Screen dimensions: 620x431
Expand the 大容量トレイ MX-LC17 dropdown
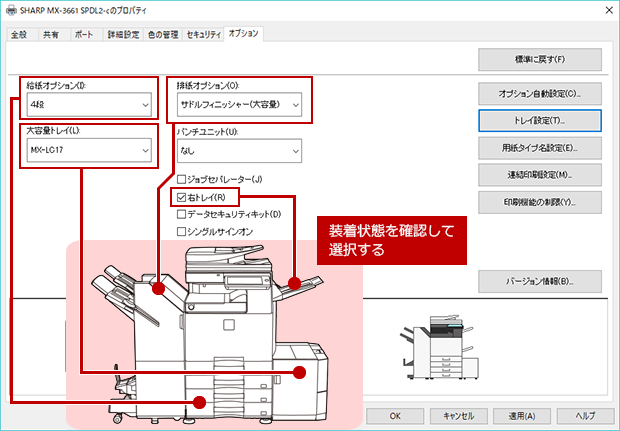pyautogui.click(x=89, y=150)
